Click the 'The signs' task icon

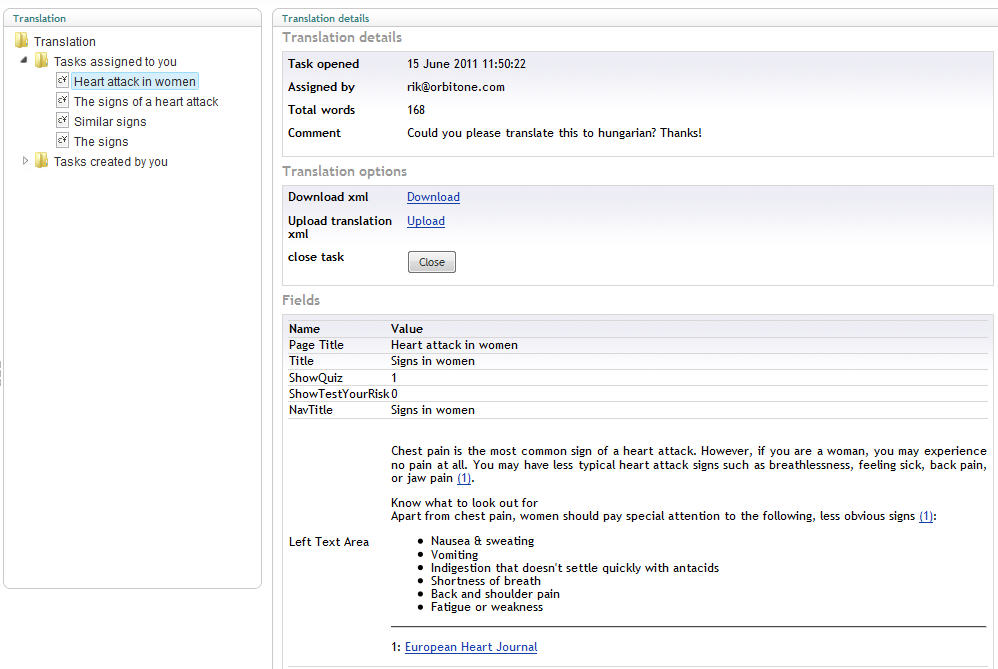click(62, 141)
